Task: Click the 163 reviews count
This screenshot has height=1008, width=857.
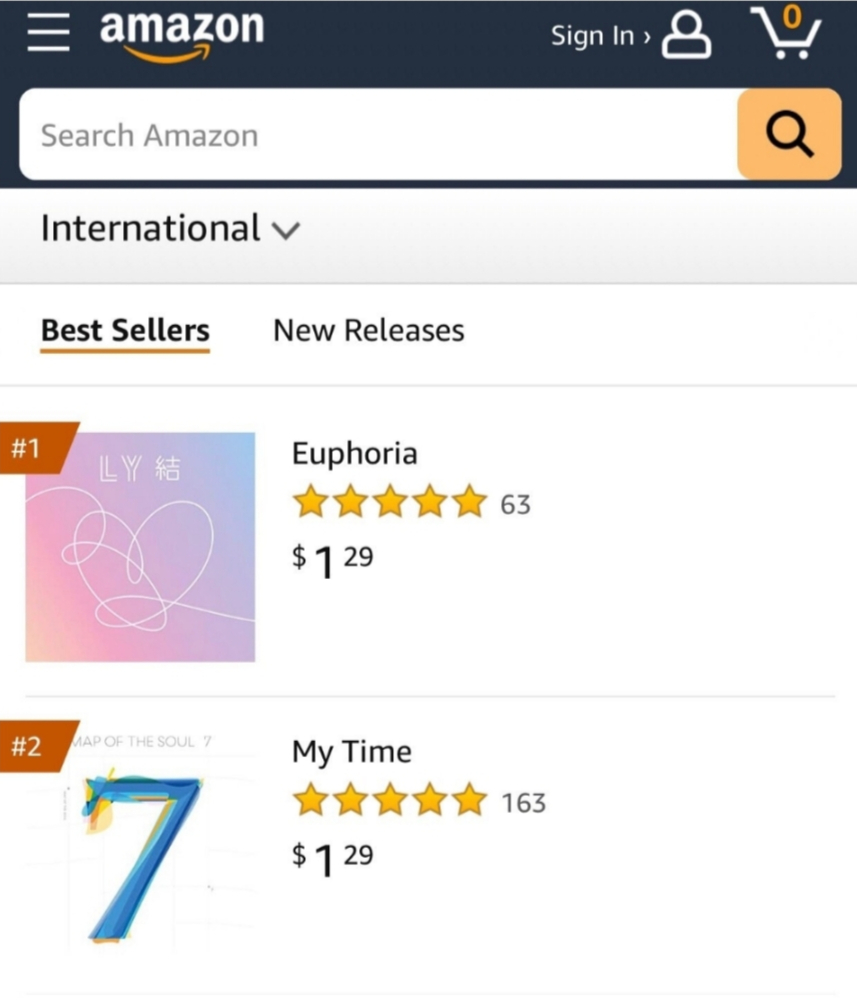Action: tap(523, 803)
